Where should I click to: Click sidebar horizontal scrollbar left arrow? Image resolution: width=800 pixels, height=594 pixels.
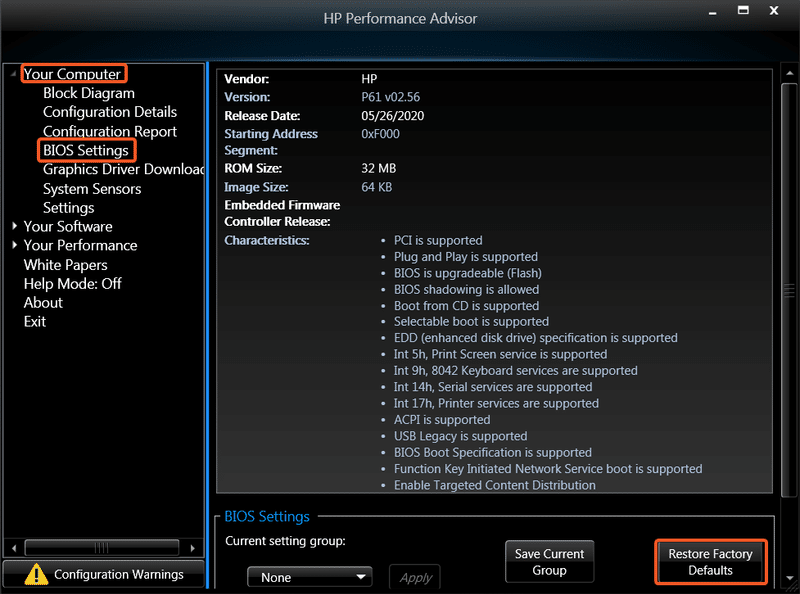point(14,548)
